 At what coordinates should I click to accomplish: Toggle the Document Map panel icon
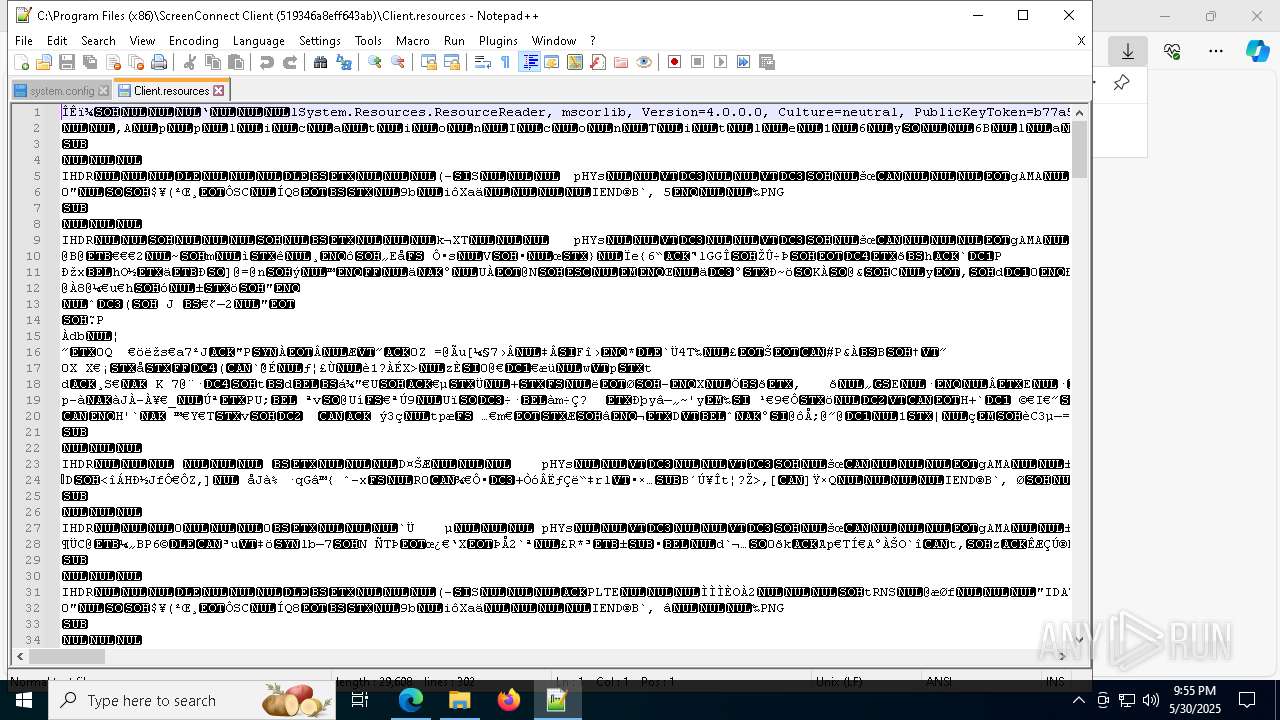[575, 62]
